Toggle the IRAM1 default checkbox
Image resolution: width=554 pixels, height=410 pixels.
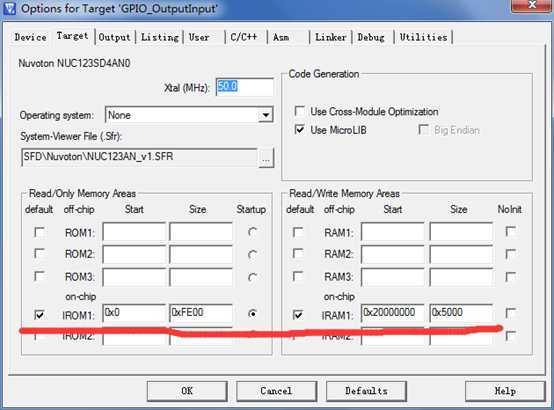[298, 314]
